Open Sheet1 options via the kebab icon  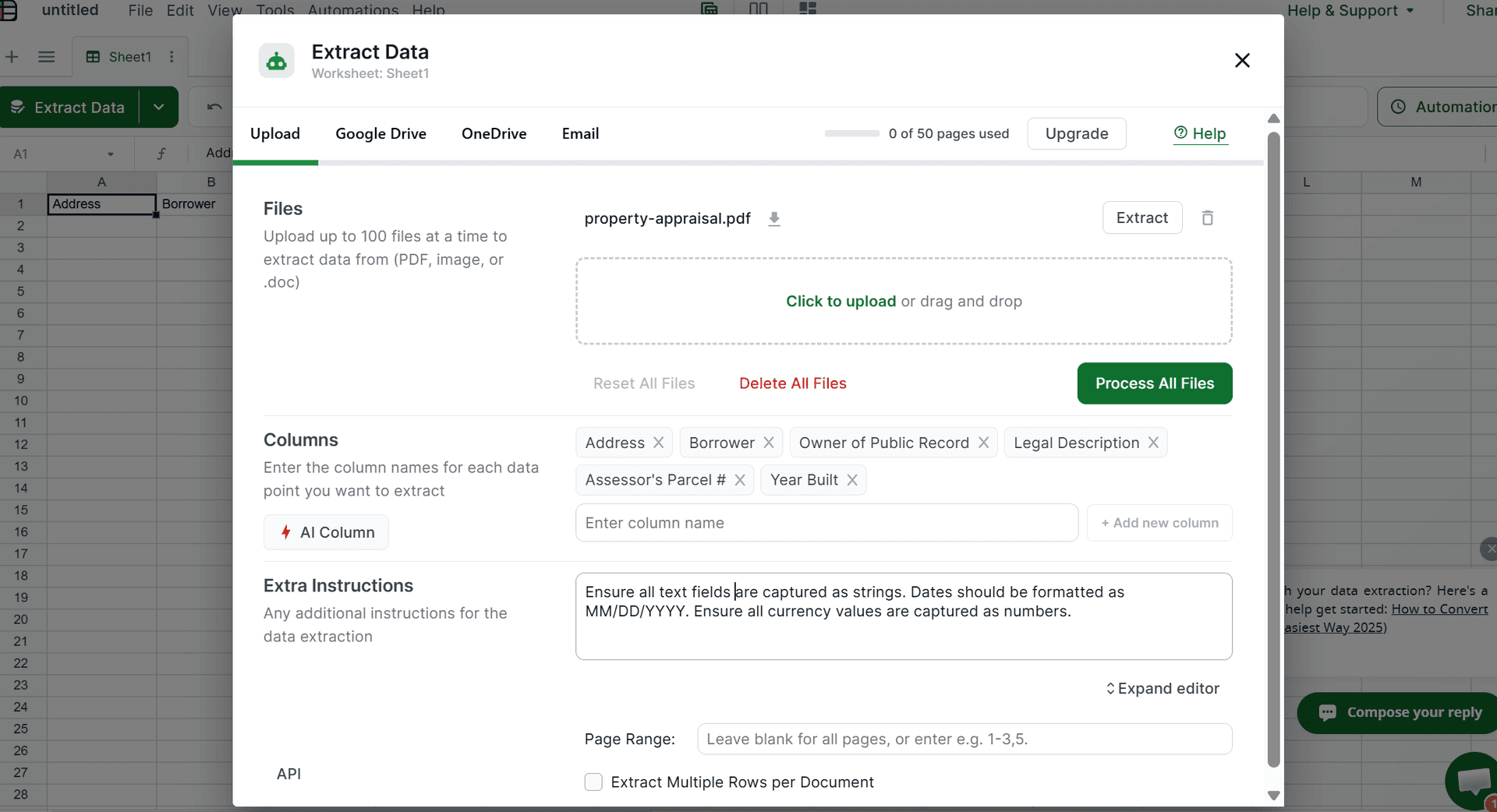172,56
